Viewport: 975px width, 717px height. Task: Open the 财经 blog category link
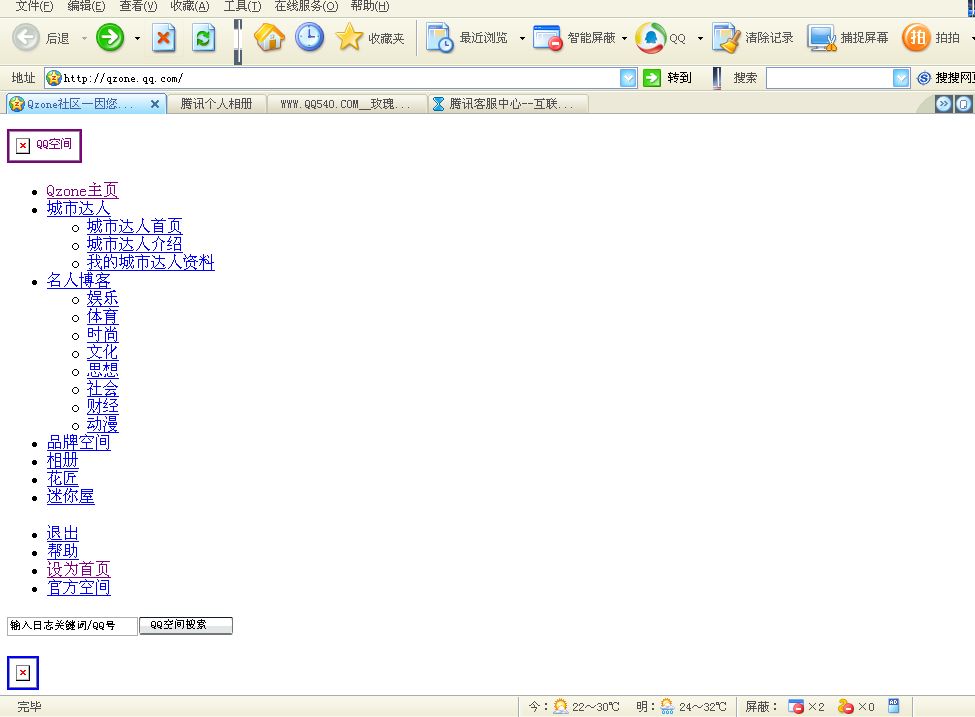coord(103,407)
